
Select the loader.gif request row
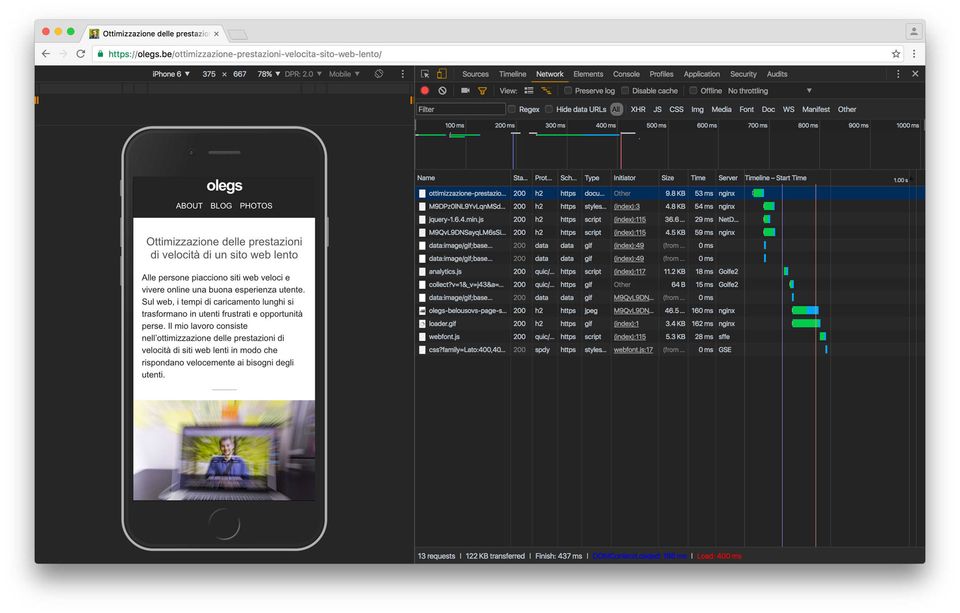pos(670,323)
